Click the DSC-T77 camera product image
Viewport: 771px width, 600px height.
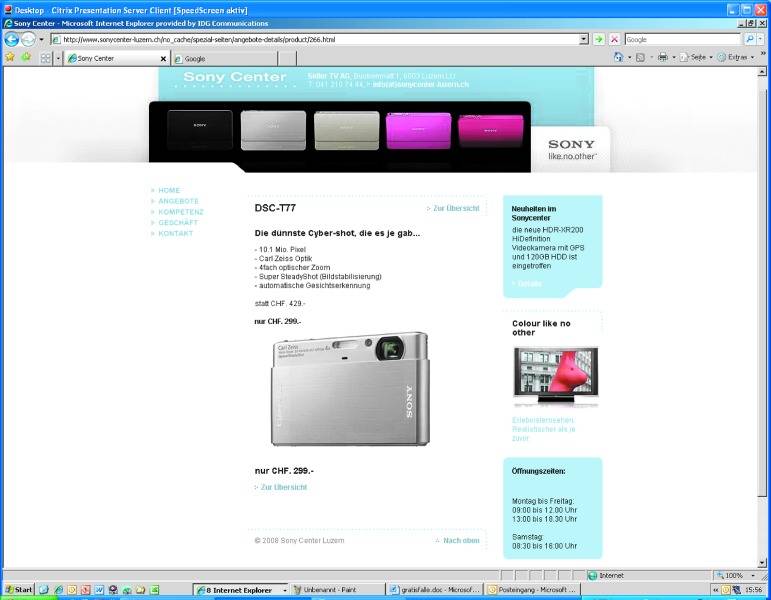click(x=350, y=389)
